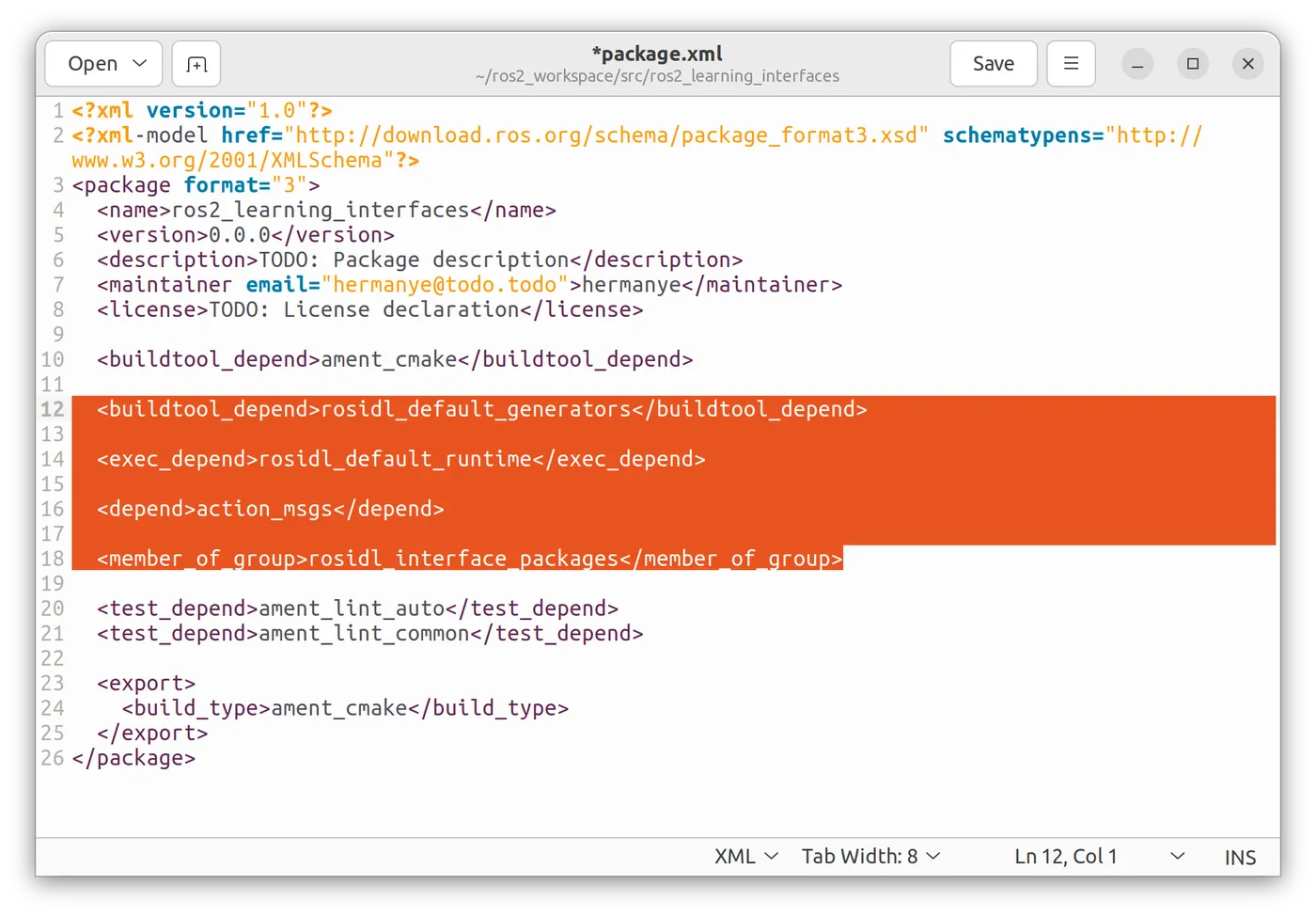Maximize the gedit window
This screenshot has height=916, width=1316.
1193,64
